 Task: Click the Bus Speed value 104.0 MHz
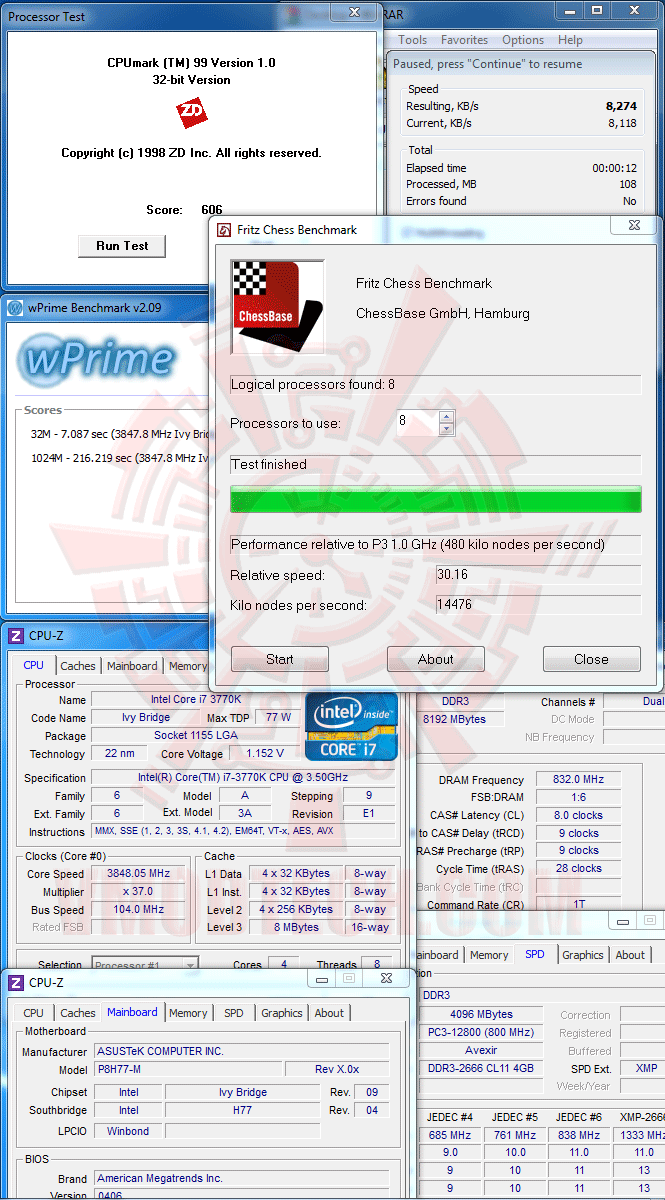click(138, 909)
